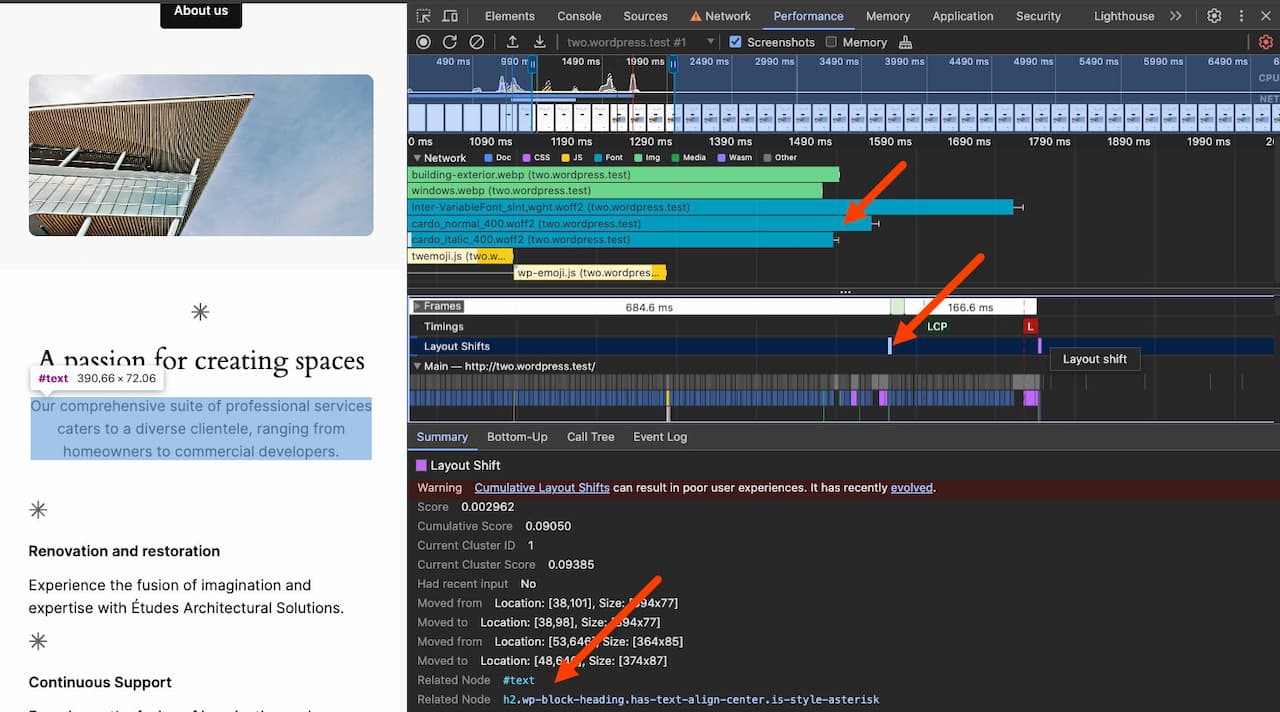This screenshot has height=712, width=1280.
Task: Toggle the device toolbar icon
Action: tap(450, 16)
